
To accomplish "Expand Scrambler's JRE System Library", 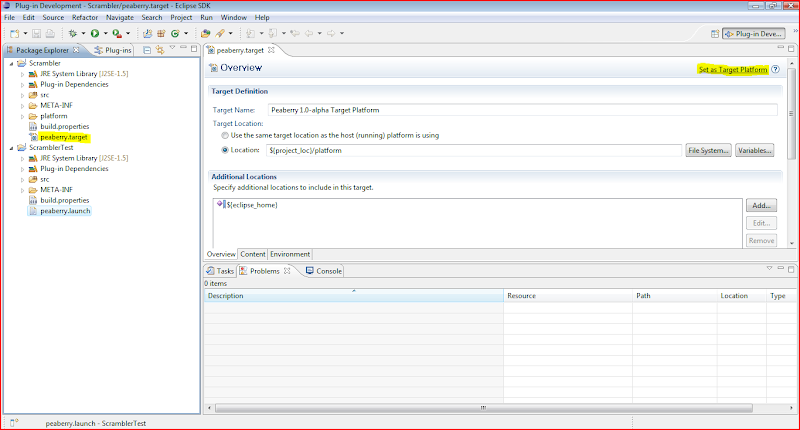I will pyautogui.click(x=22, y=74).
